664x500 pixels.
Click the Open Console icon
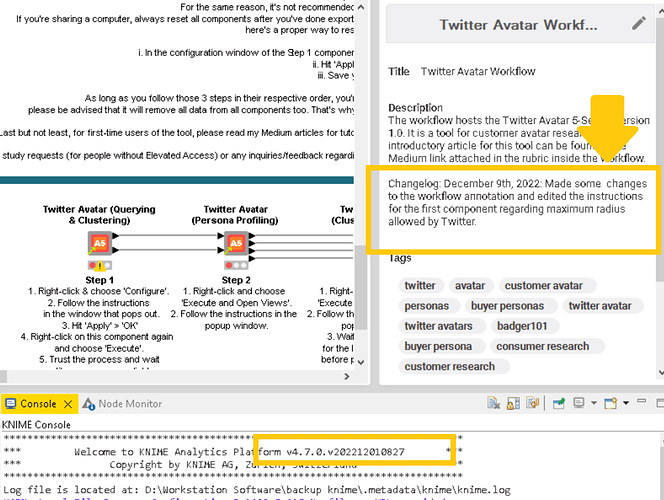point(611,403)
